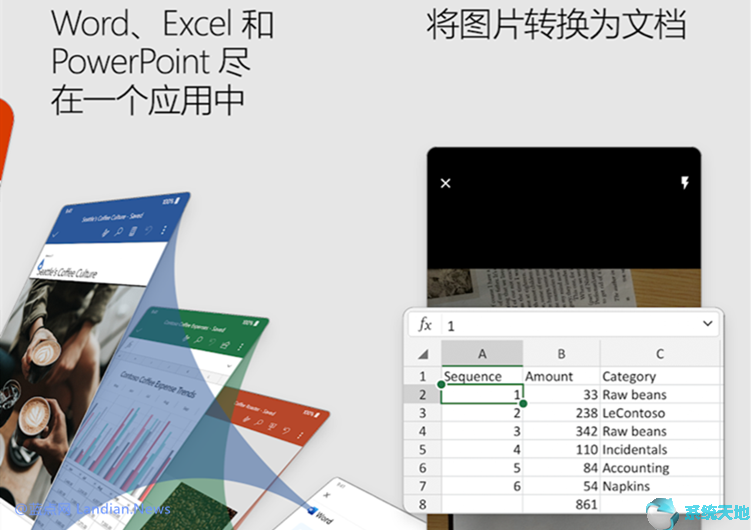Tap undo arrow in red PowerPoint mockup
Image resolution: width=751 pixels, height=530 pixels.
click(286, 429)
